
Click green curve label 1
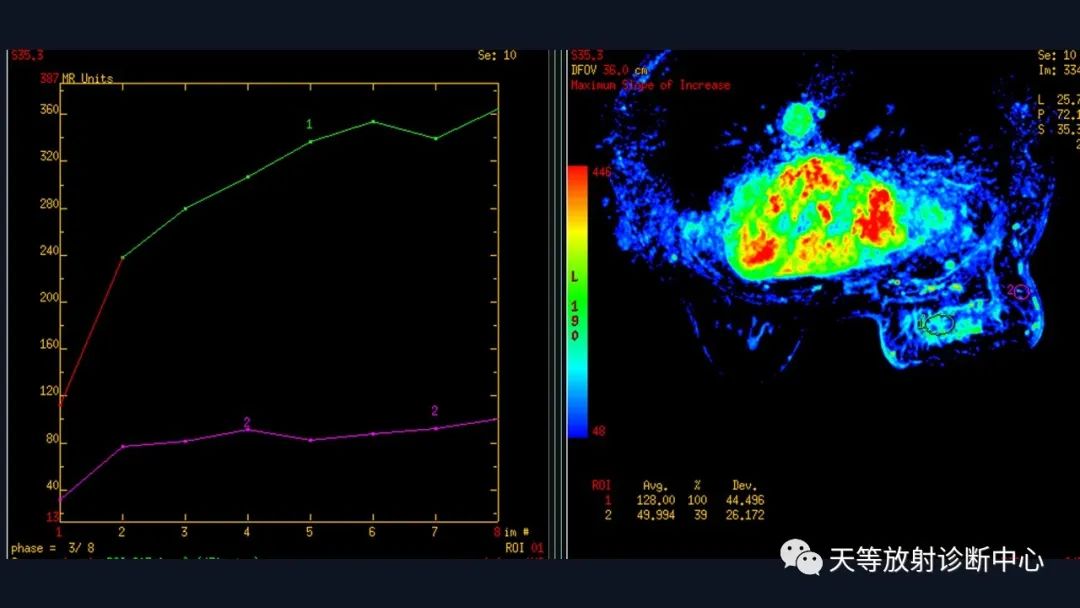309,125
